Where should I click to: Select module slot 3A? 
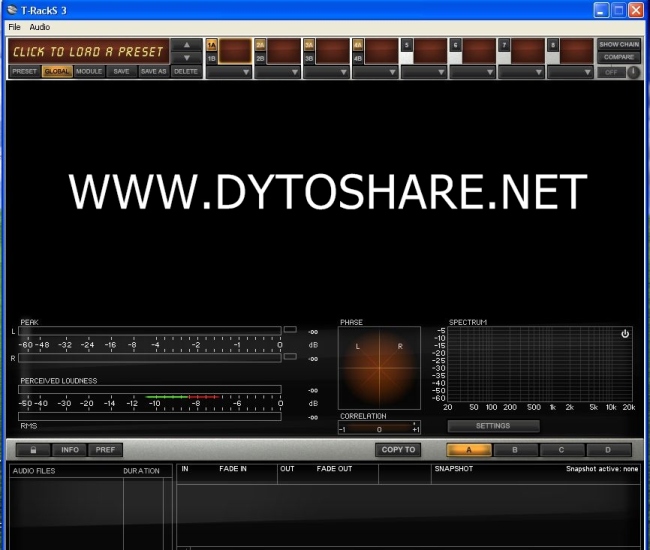tap(309, 45)
